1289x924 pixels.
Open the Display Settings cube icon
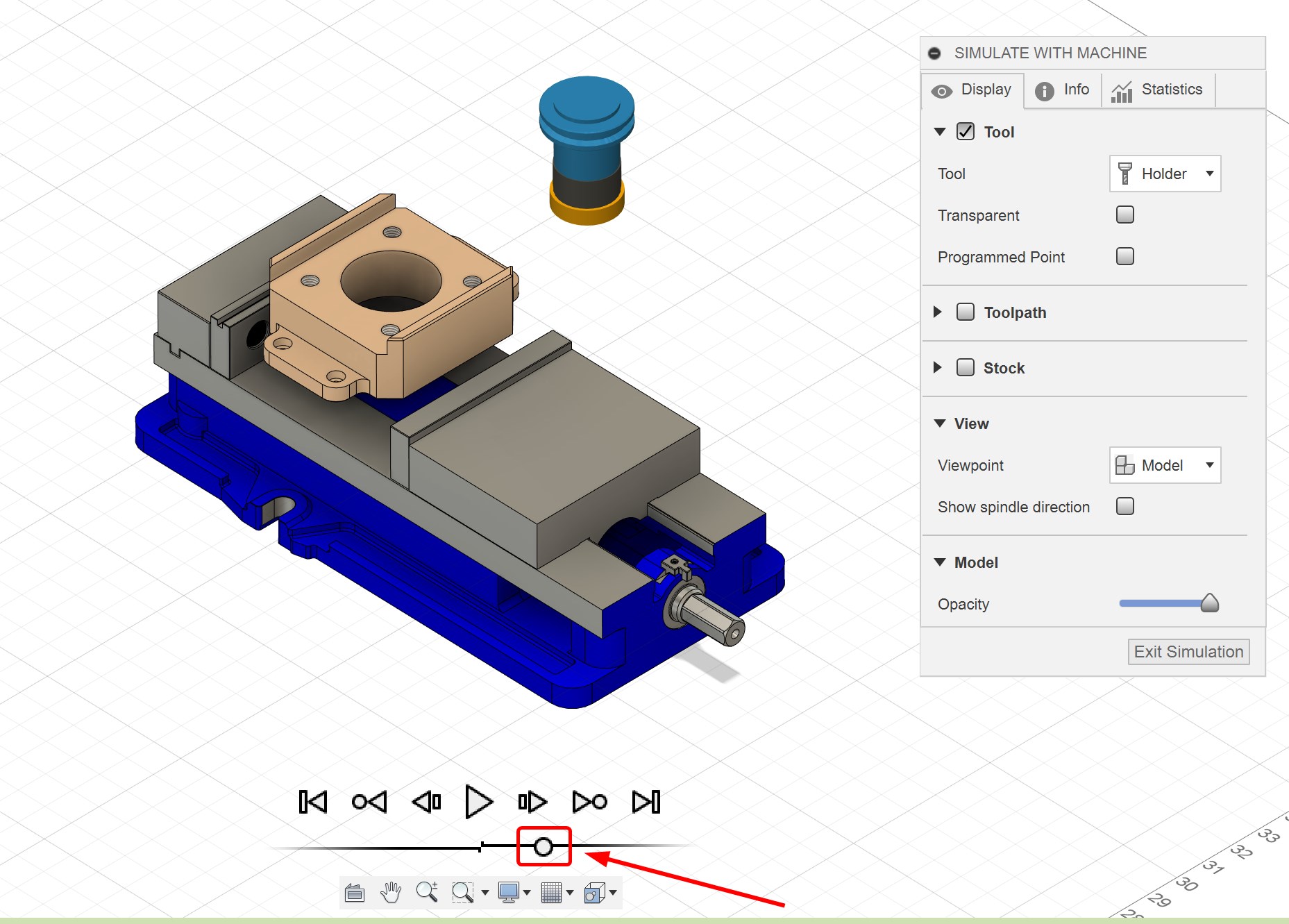(596, 893)
